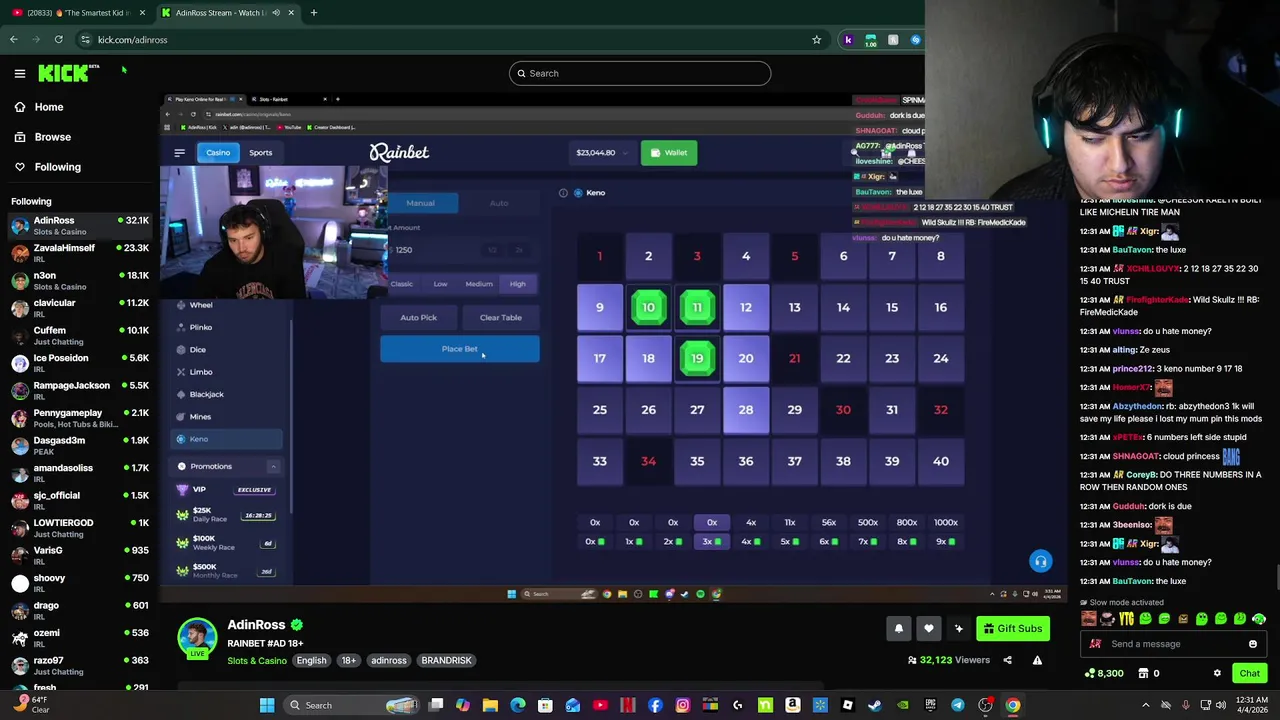The image size is (1280, 720).
Task: Click the English language tag
Action: (311, 660)
